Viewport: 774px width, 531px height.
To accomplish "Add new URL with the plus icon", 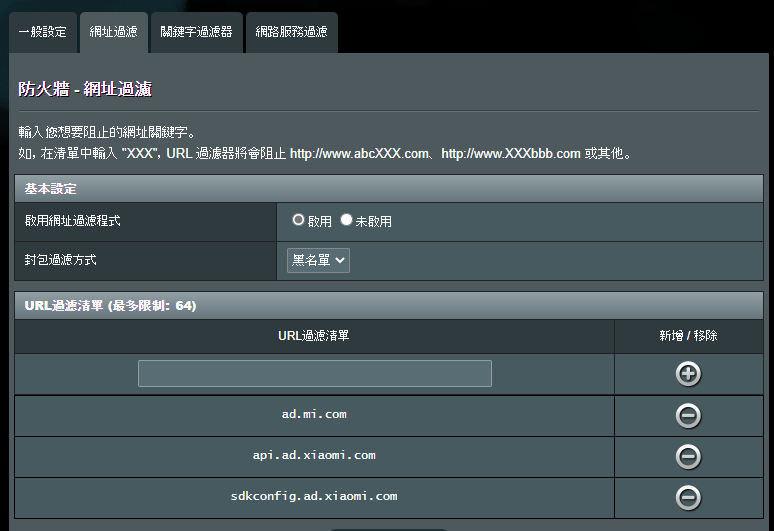I will (688, 374).
